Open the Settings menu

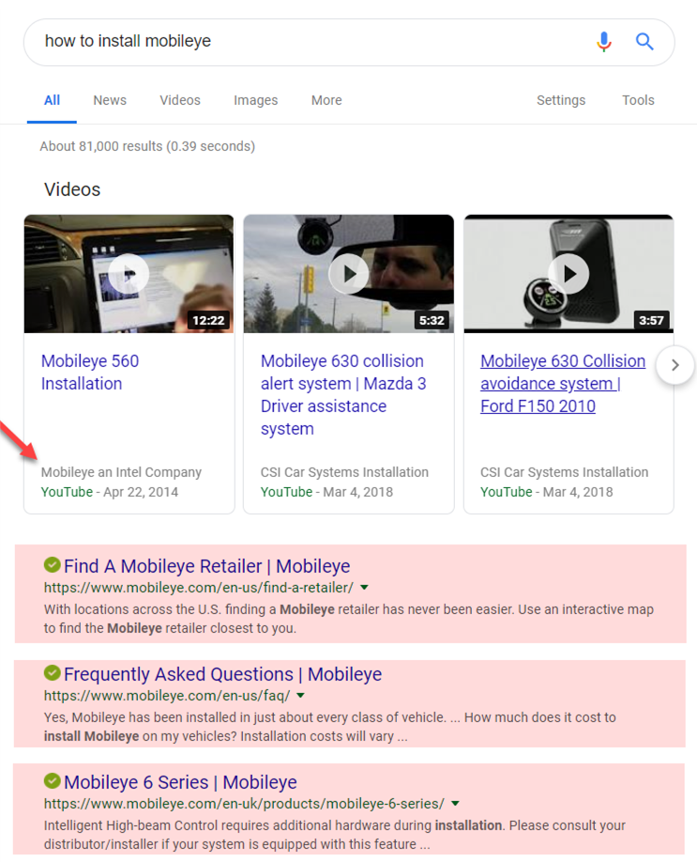[561, 100]
